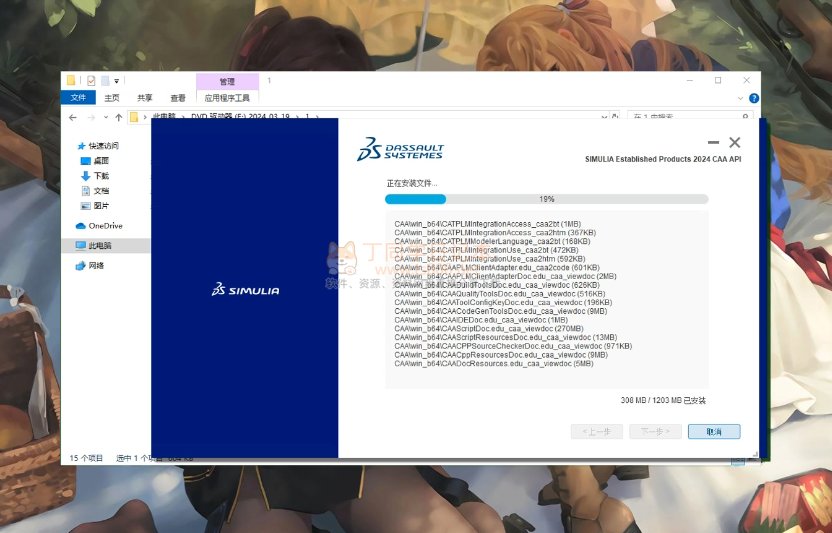
Task: Select the CAAScriptResourcesDoc.edu_caa_viewdoc (13MB) line
Action: 506,338
